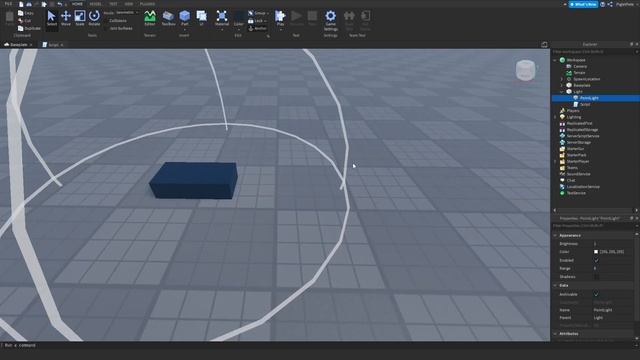Open the Group dropdown arrow
The width and height of the screenshot is (640, 360).
(x=267, y=13)
